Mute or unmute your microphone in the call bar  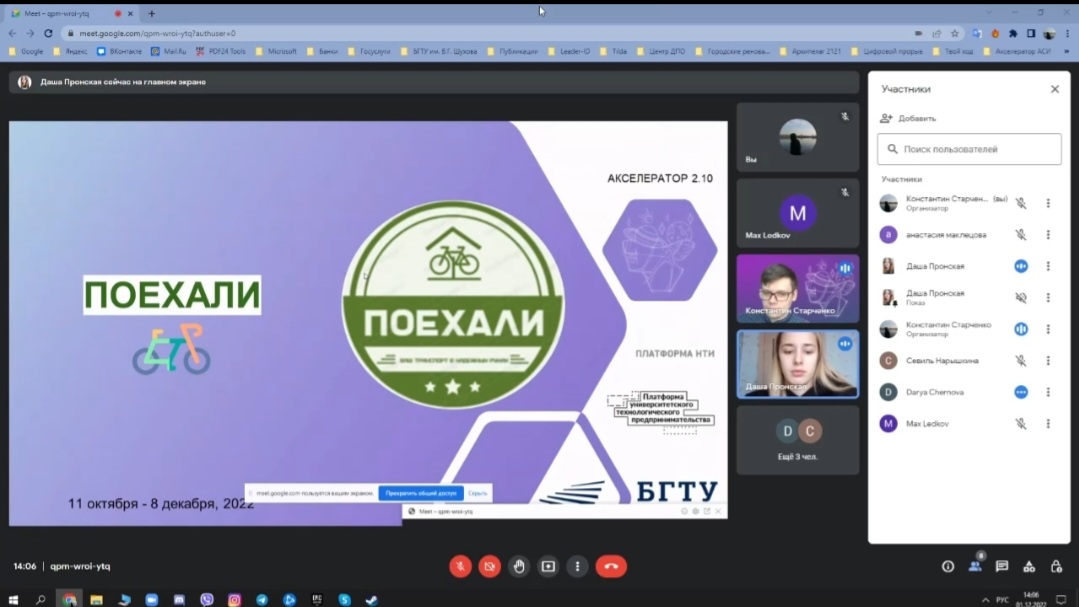[x=460, y=566]
